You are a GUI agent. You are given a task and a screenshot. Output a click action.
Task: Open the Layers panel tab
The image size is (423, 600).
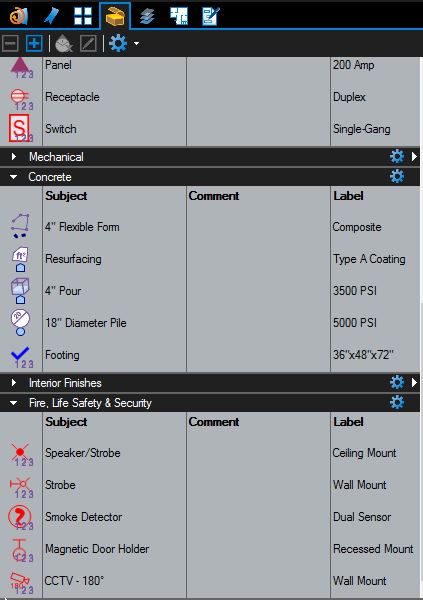[x=147, y=16]
